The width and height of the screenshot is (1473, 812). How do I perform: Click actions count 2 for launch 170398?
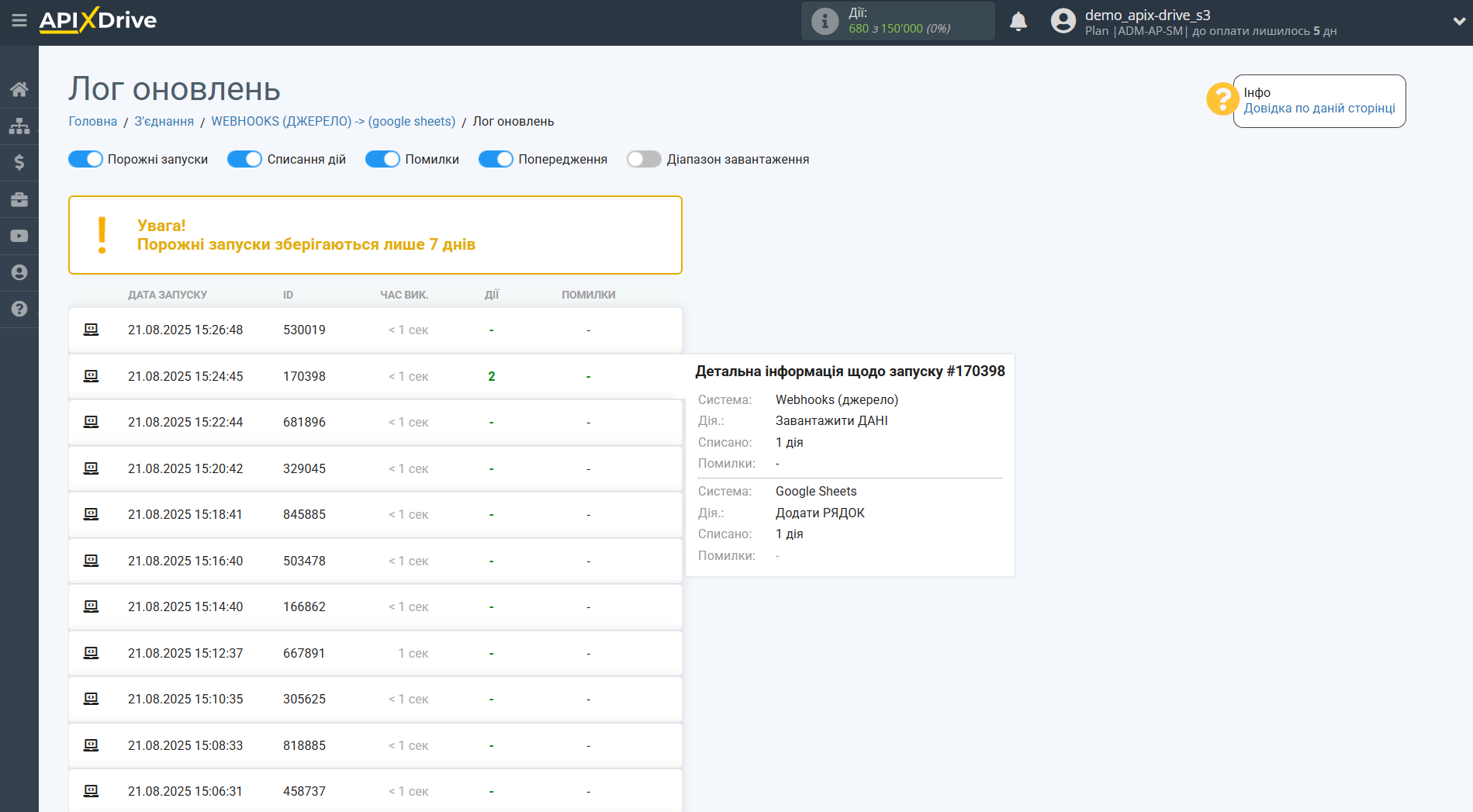coord(492,376)
